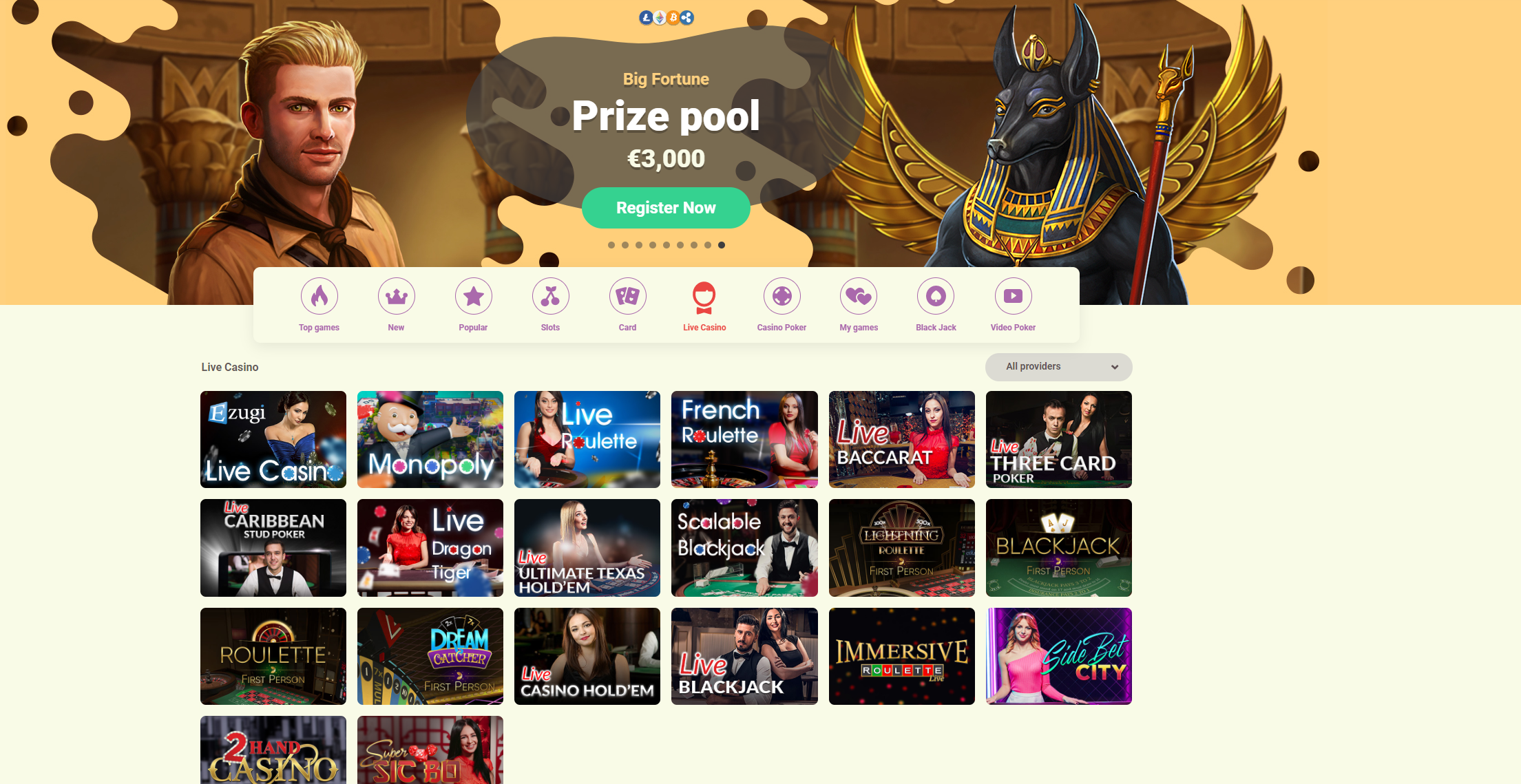Launch the Monopoly live game thumbnail
The height and width of the screenshot is (784, 1521).
(x=430, y=439)
